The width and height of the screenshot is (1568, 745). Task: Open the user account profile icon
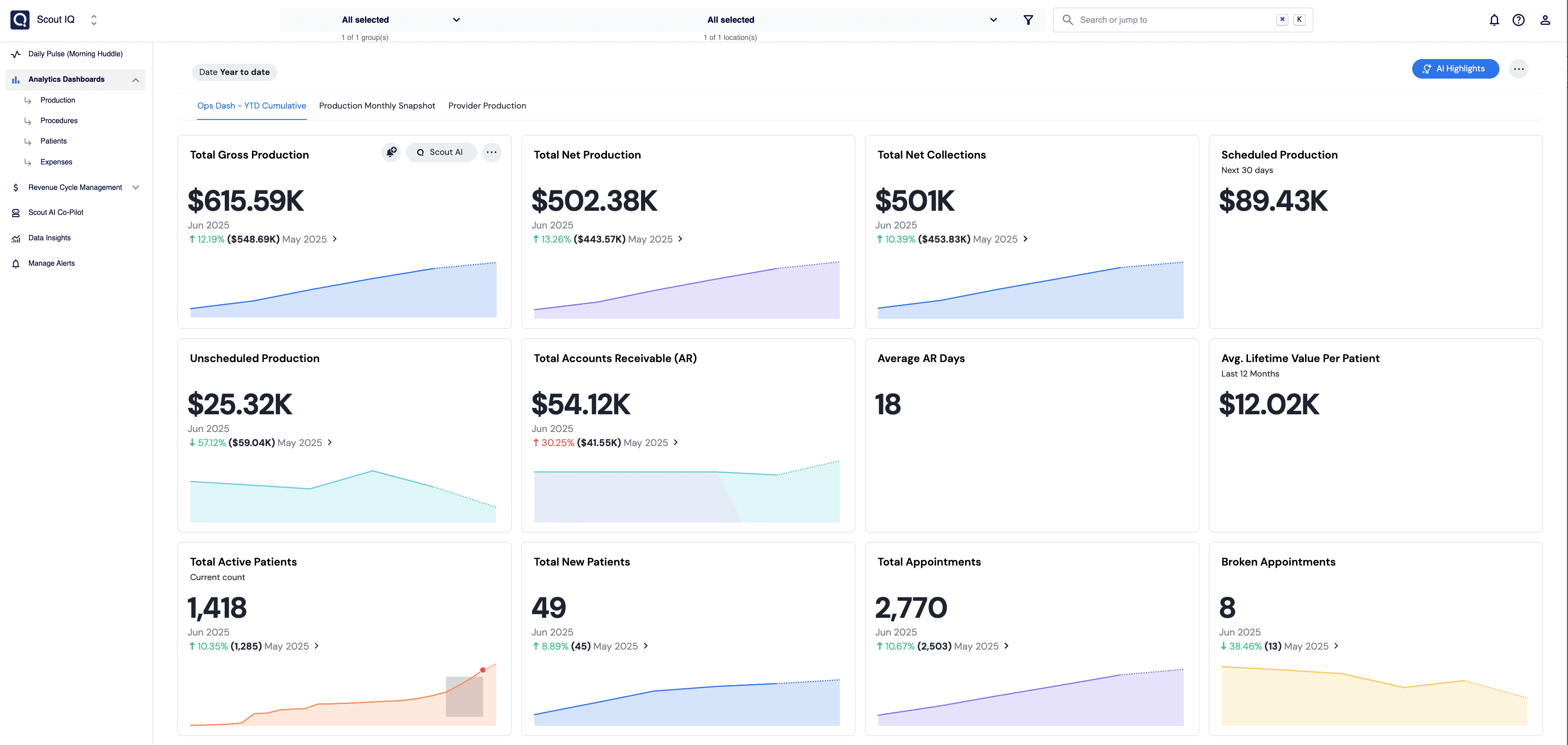coord(1544,20)
